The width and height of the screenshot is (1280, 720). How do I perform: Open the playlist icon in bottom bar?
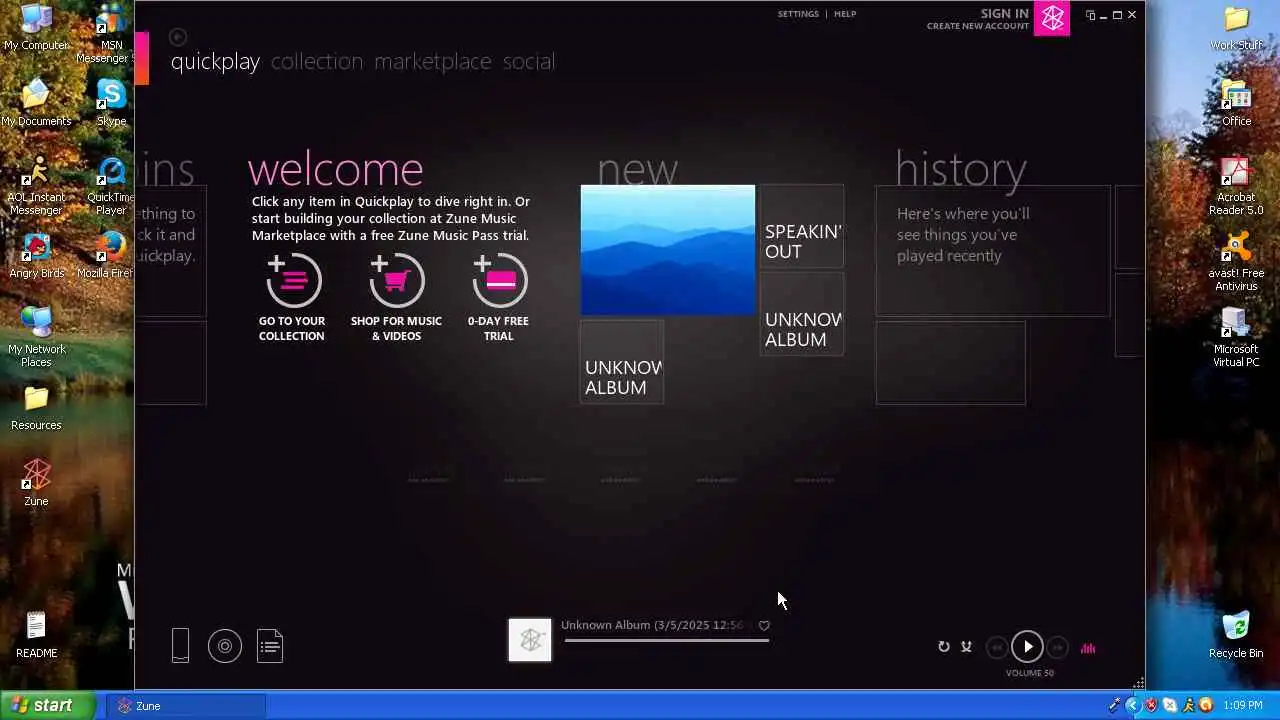tap(270, 646)
